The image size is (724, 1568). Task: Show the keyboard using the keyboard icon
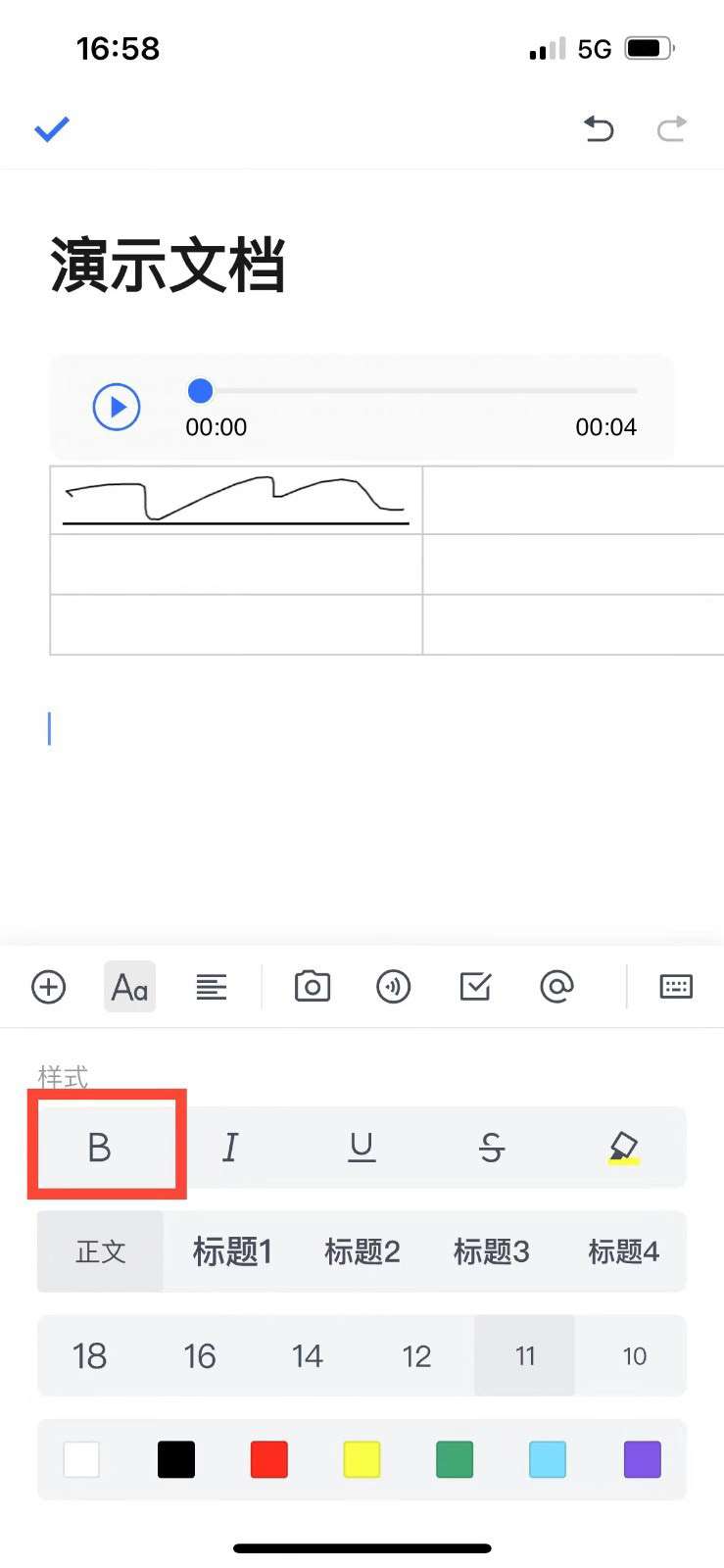coord(676,987)
